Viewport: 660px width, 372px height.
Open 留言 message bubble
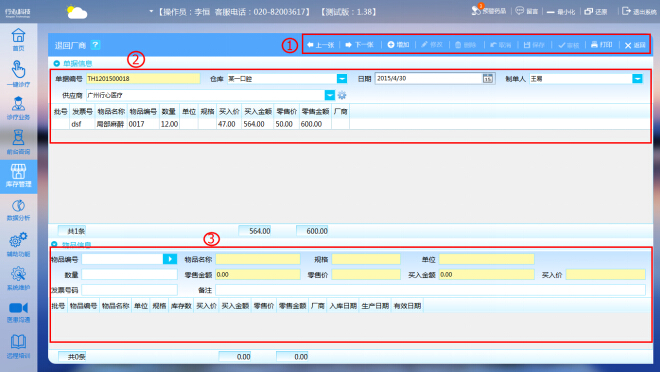[527, 11]
